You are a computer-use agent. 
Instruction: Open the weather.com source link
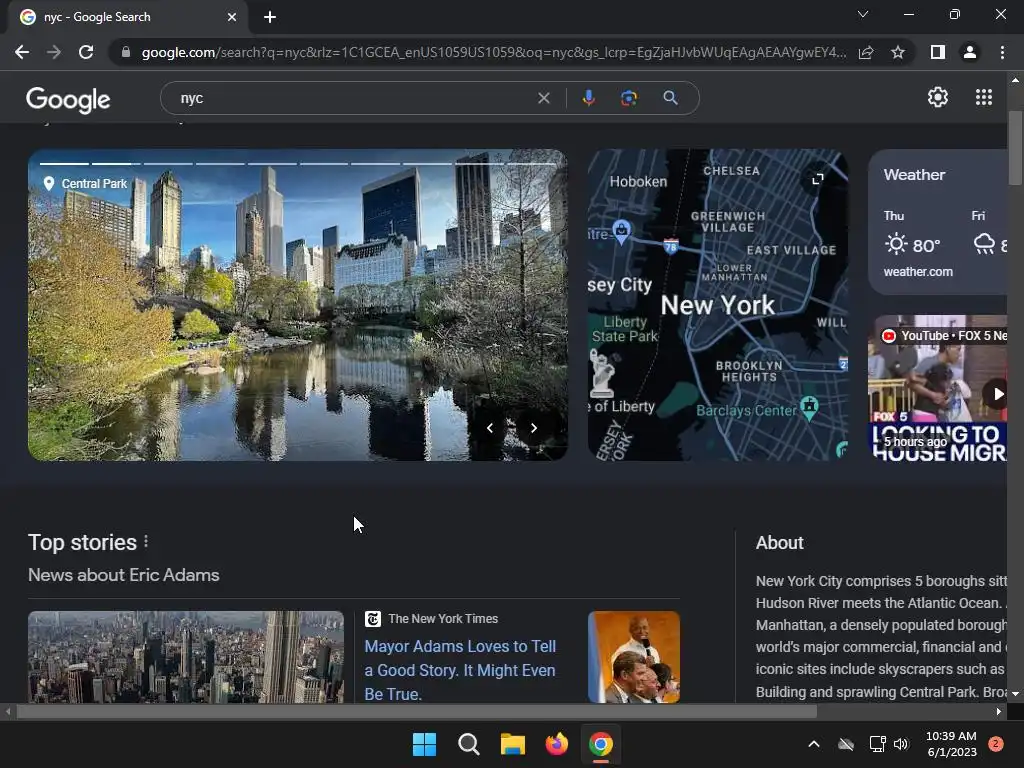click(918, 272)
